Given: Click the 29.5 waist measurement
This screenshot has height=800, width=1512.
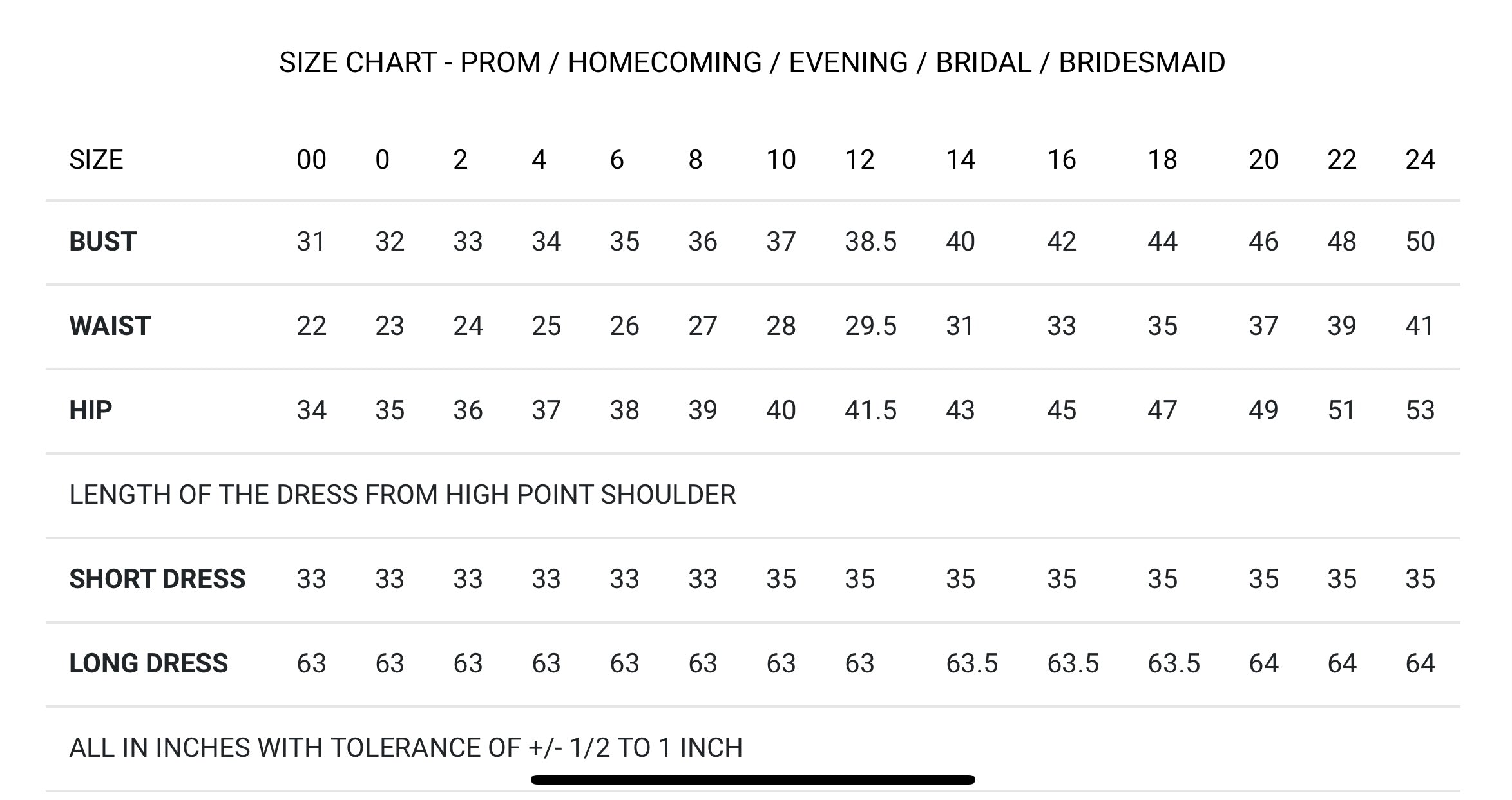Looking at the screenshot, I should pyautogui.click(x=870, y=326).
